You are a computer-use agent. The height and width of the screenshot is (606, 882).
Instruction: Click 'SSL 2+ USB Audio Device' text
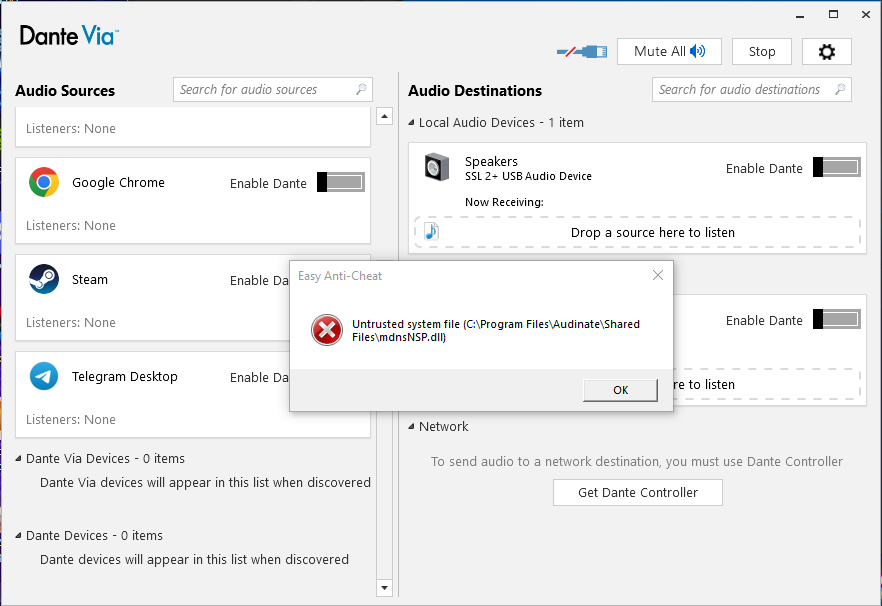528,176
